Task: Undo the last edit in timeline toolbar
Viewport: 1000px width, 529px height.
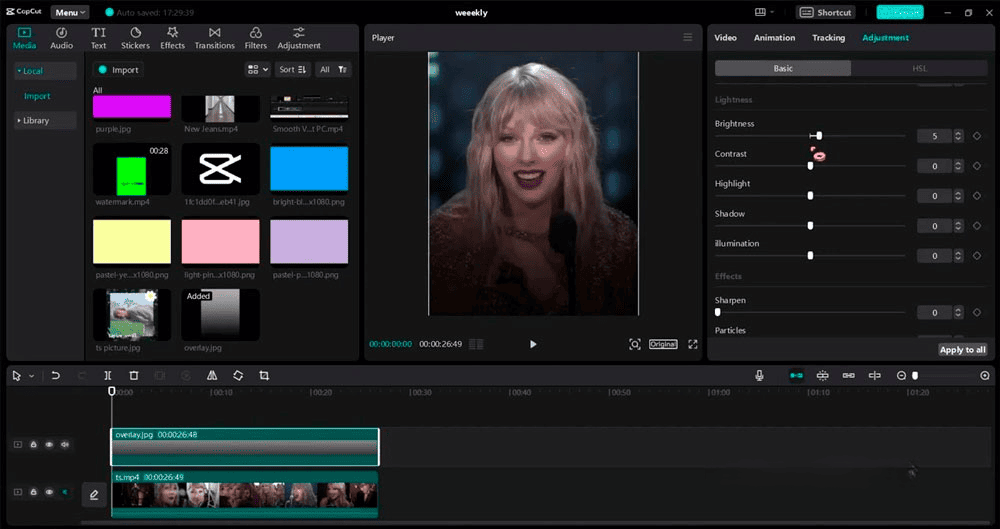Action: click(55, 376)
